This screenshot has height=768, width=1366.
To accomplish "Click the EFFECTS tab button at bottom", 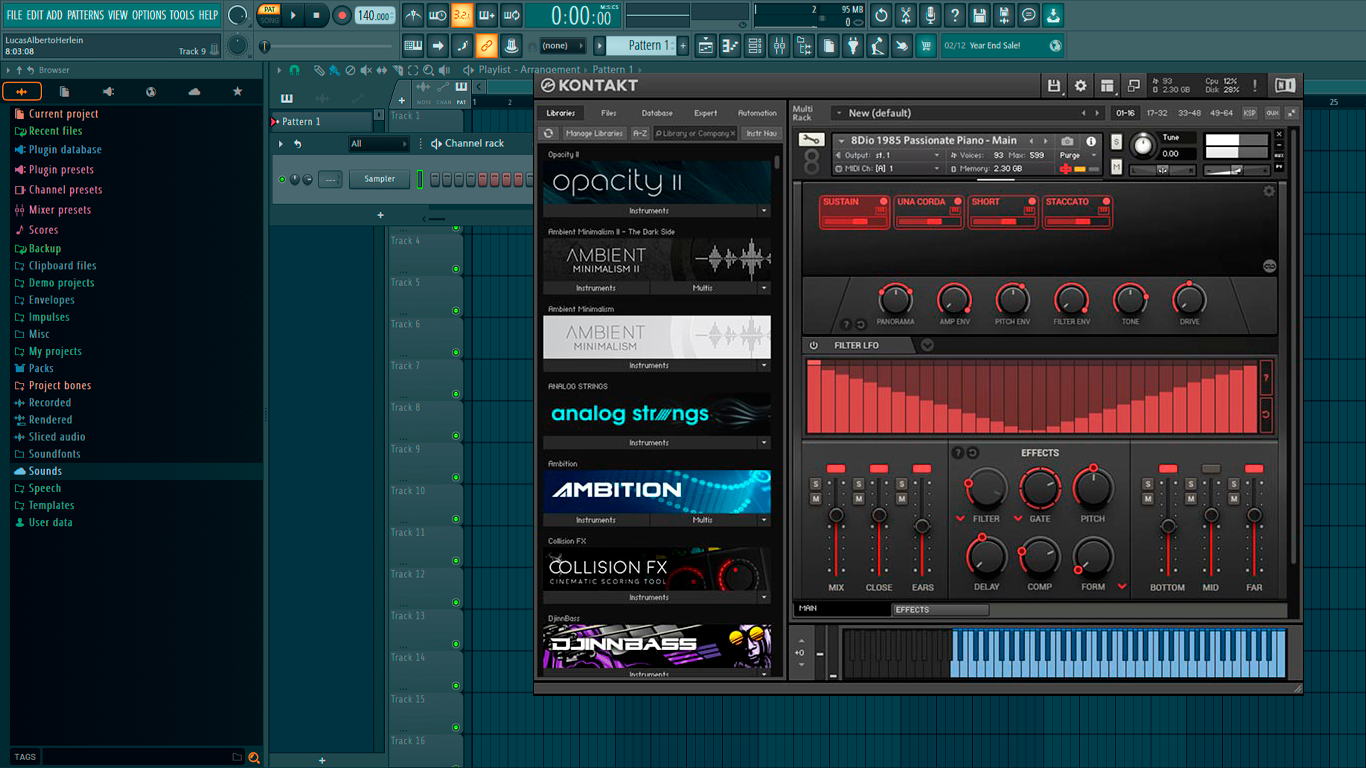I will point(939,610).
